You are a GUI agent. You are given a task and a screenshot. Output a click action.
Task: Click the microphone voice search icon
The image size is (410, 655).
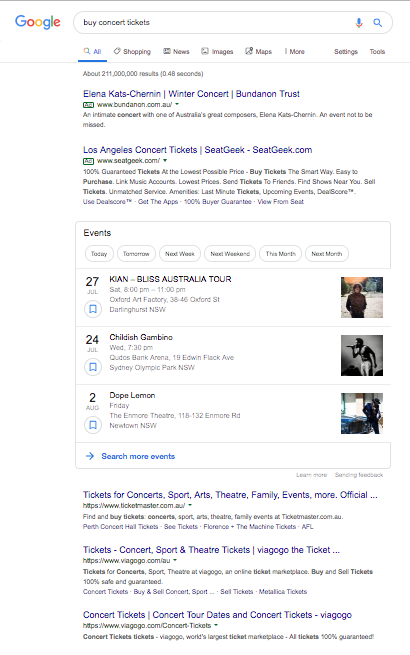359,23
